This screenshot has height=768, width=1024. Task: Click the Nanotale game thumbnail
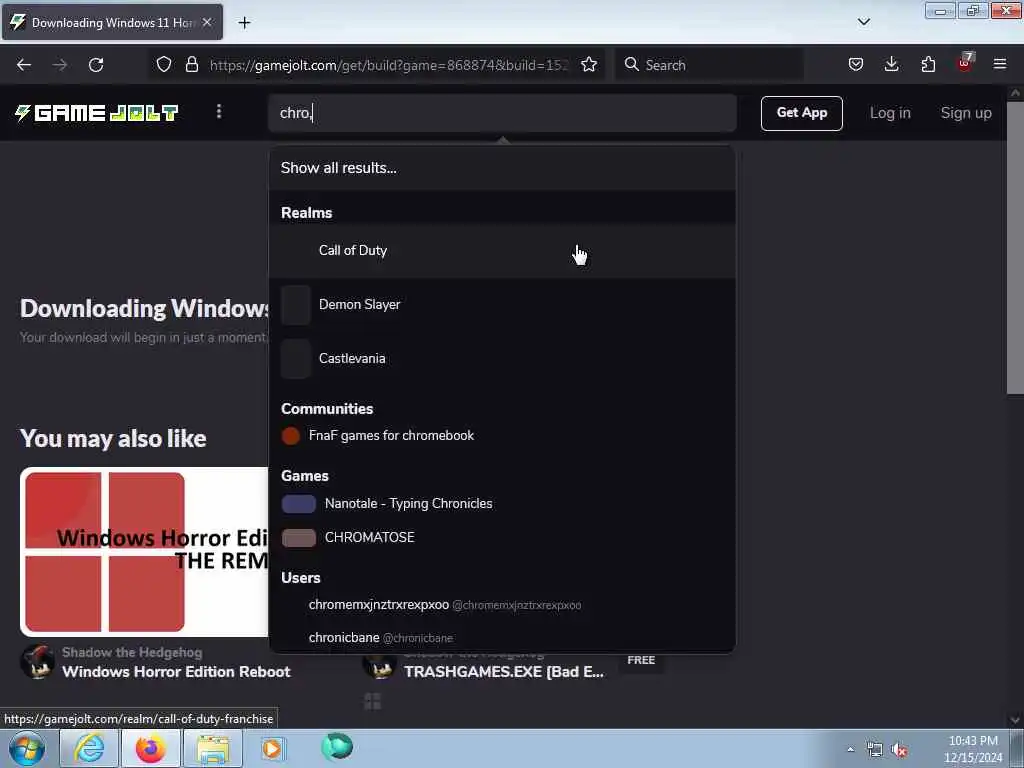pos(298,504)
